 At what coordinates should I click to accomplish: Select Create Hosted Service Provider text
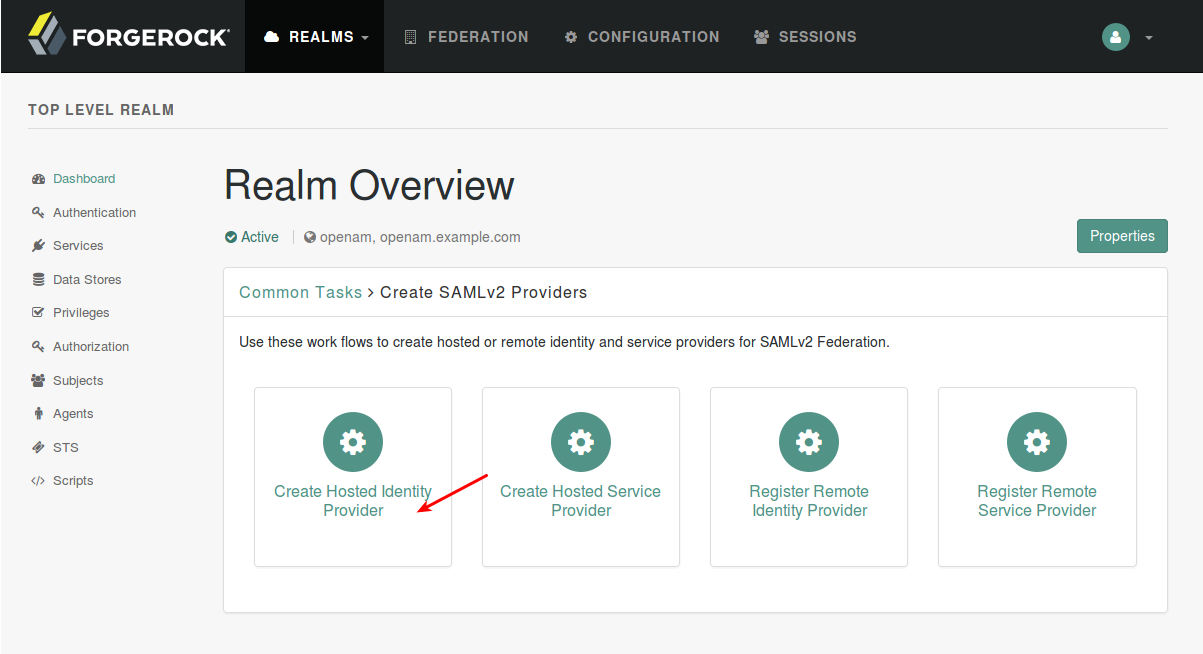[x=581, y=501]
